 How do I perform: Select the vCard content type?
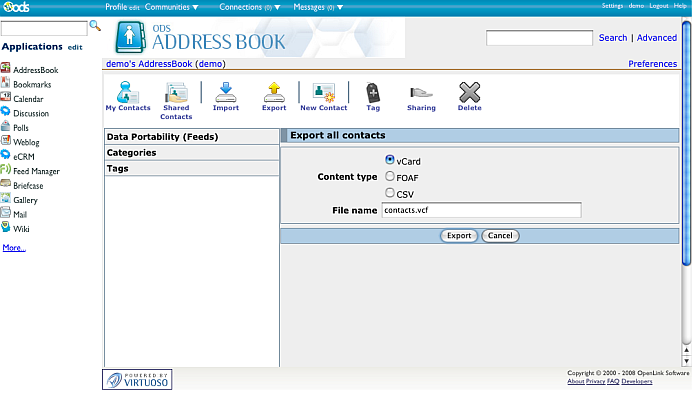pos(390,159)
